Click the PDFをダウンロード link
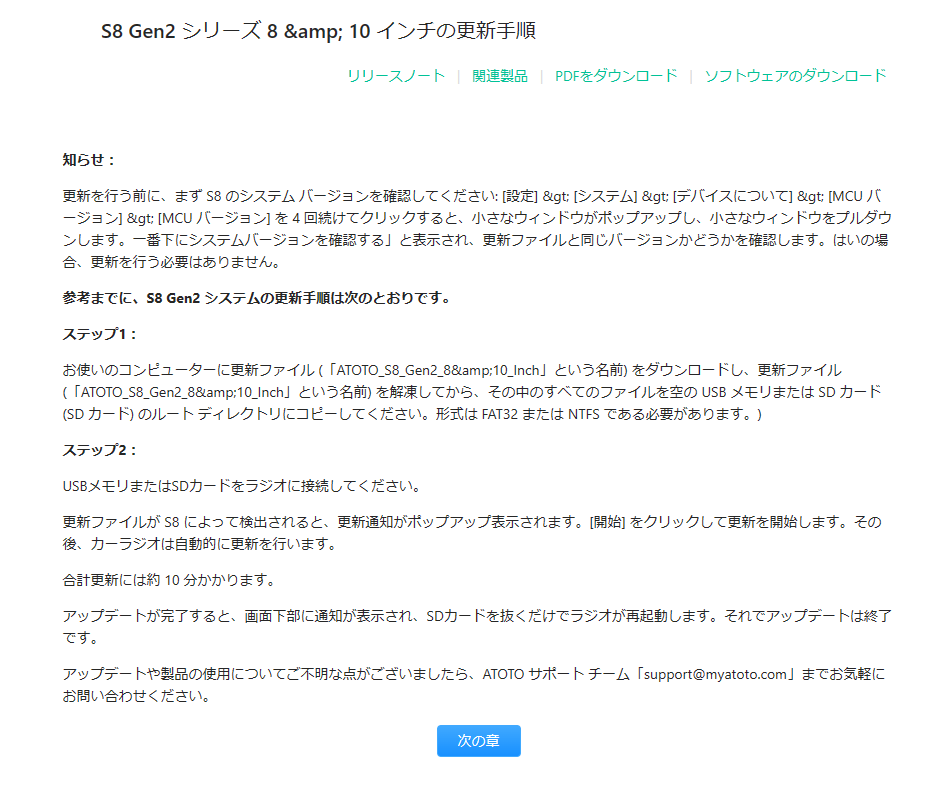This screenshot has height=787, width=927. 615,76
